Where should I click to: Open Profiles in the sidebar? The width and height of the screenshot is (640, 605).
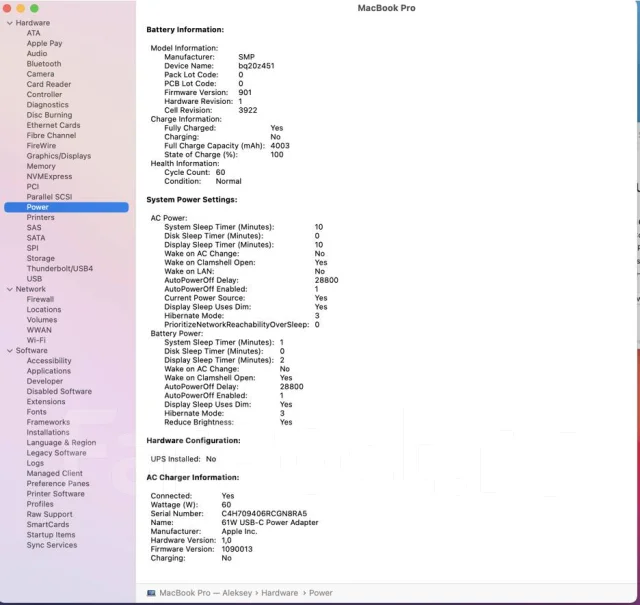click(40, 504)
